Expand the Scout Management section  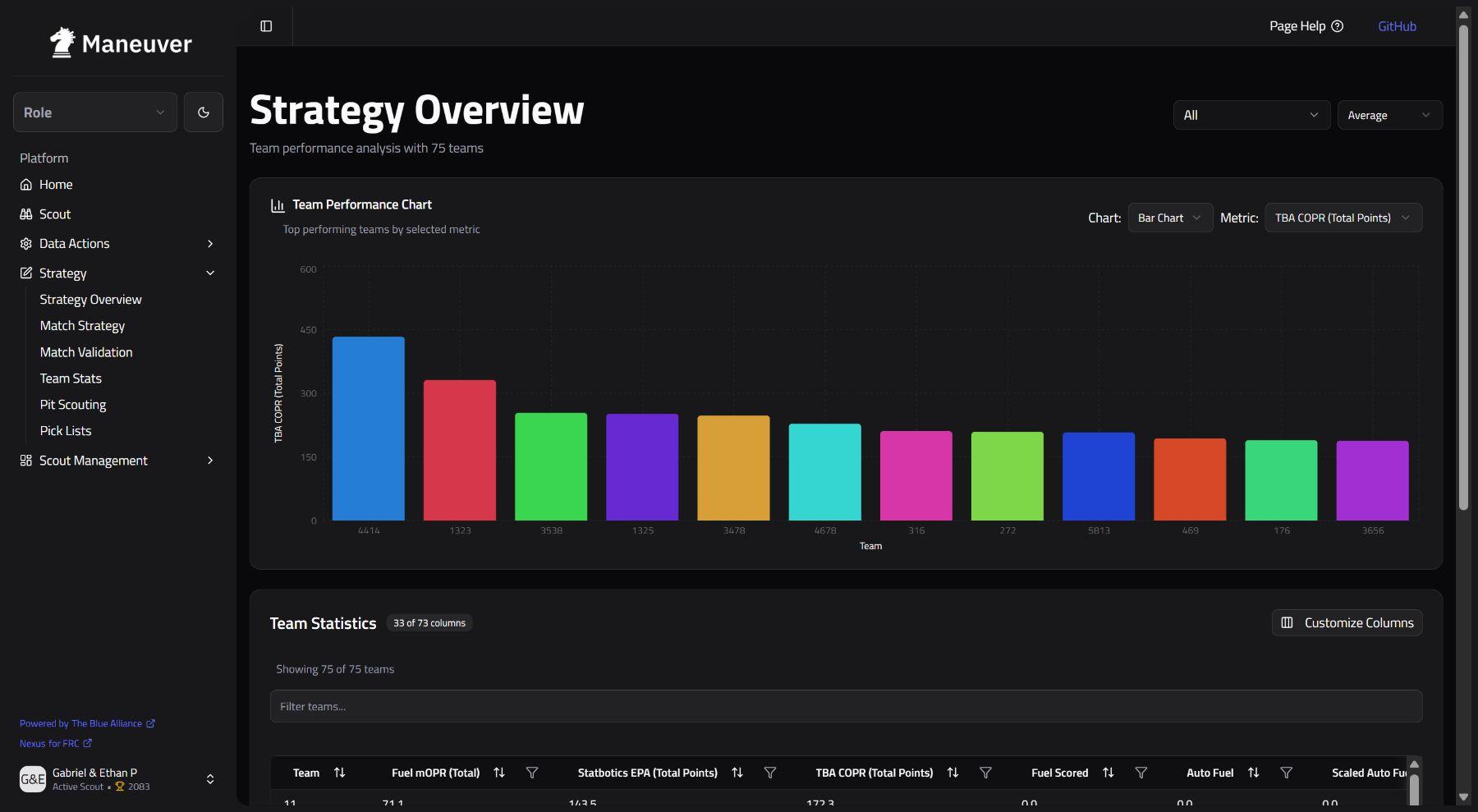[118, 461]
